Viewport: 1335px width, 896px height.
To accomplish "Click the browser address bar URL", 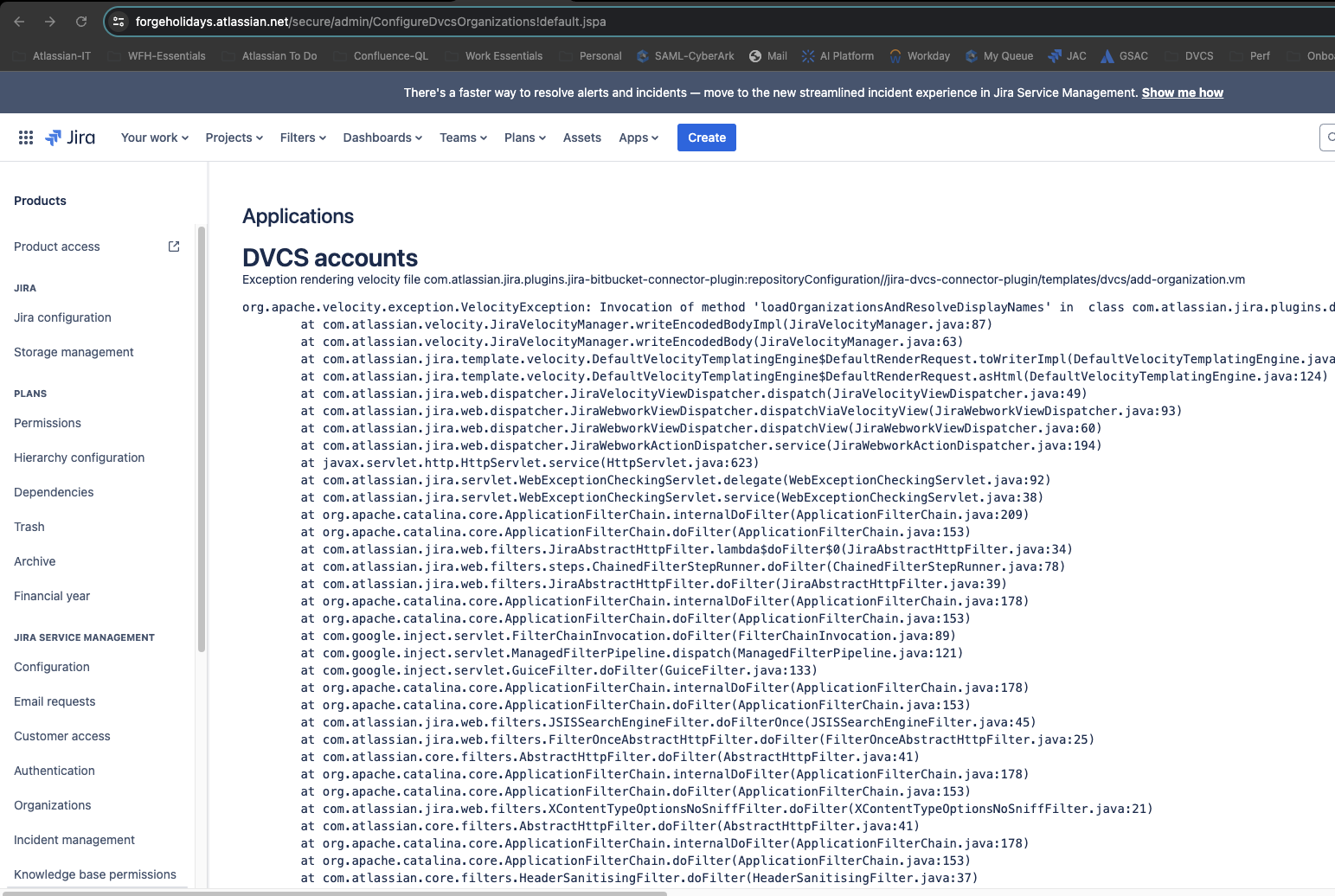I will [x=370, y=22].
